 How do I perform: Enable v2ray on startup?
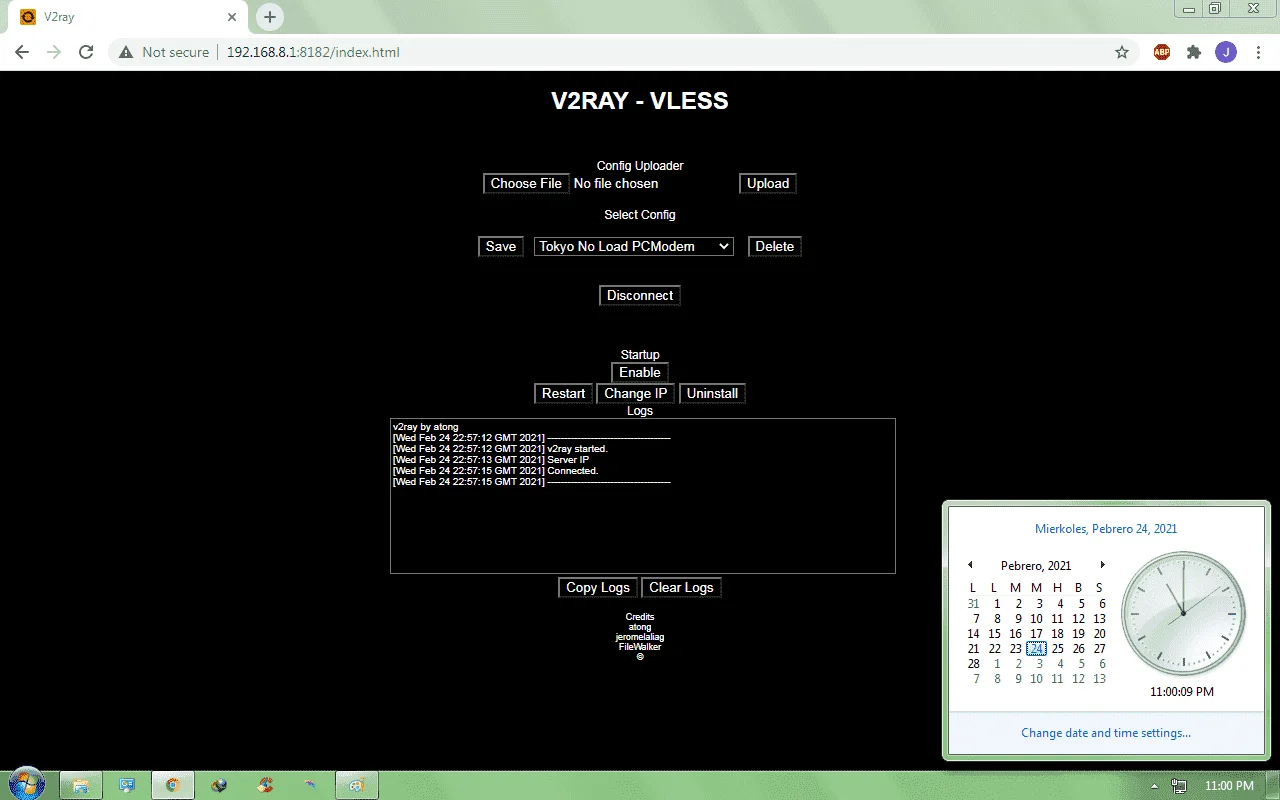coord(640,372)
